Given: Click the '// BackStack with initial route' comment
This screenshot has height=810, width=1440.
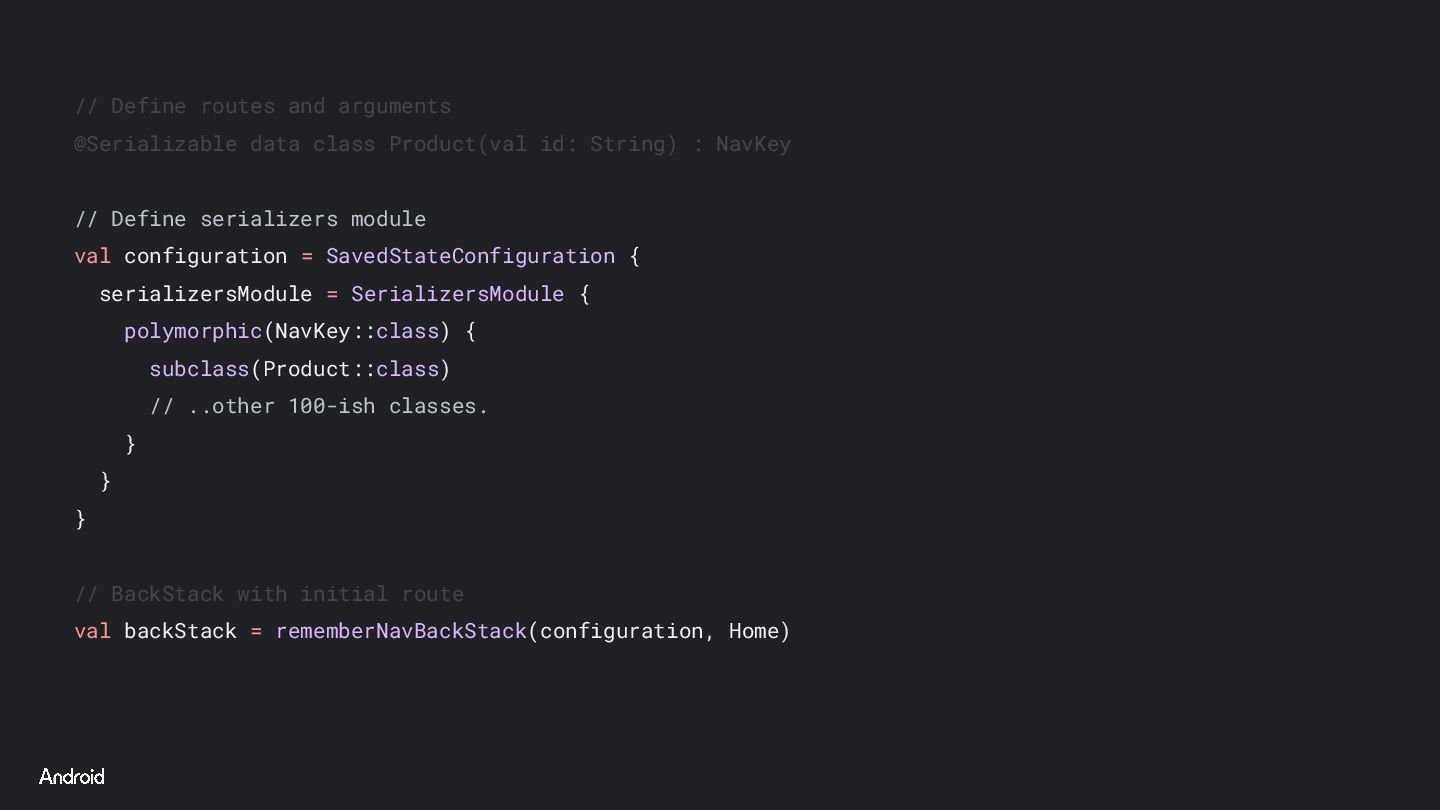Looking at the screenshot, I should (269, 594).
